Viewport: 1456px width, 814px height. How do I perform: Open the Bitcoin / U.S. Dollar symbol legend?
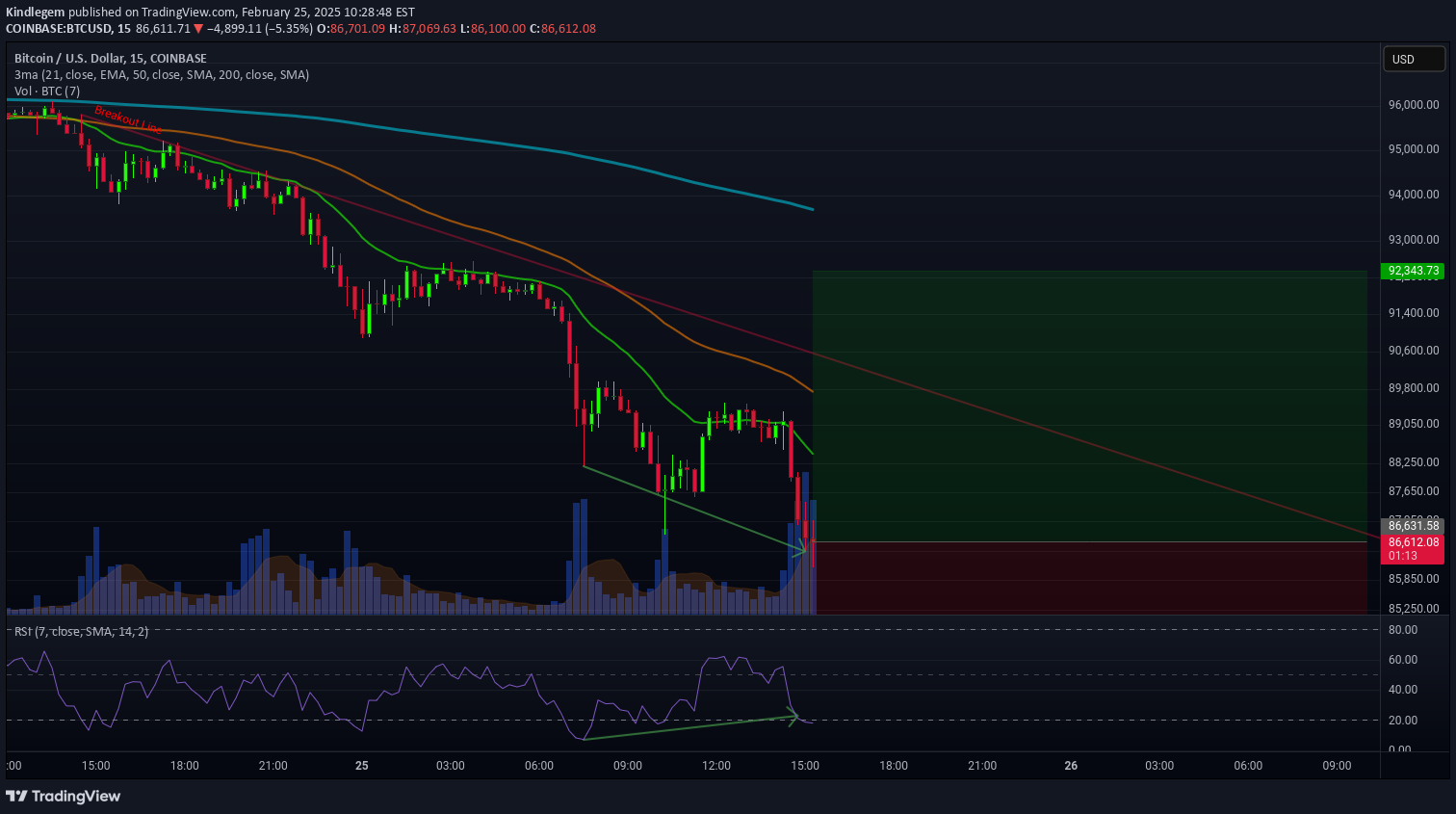pyautogui.click(x=110, y=59)
